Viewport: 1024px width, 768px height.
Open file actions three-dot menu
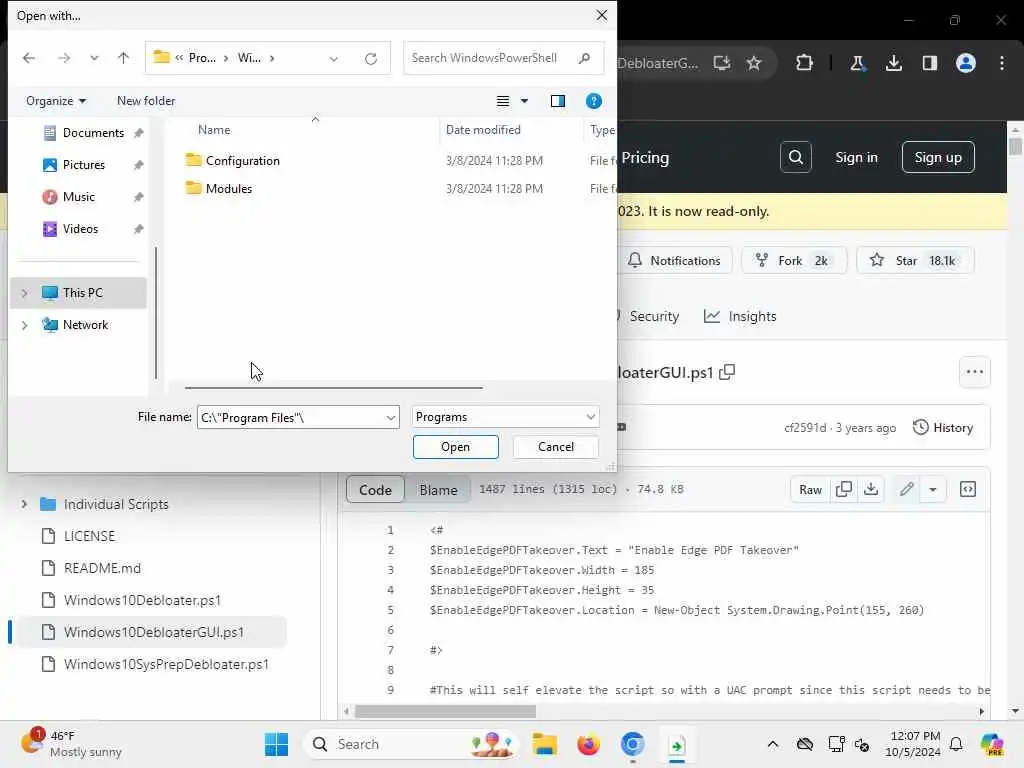coord(974,372)
